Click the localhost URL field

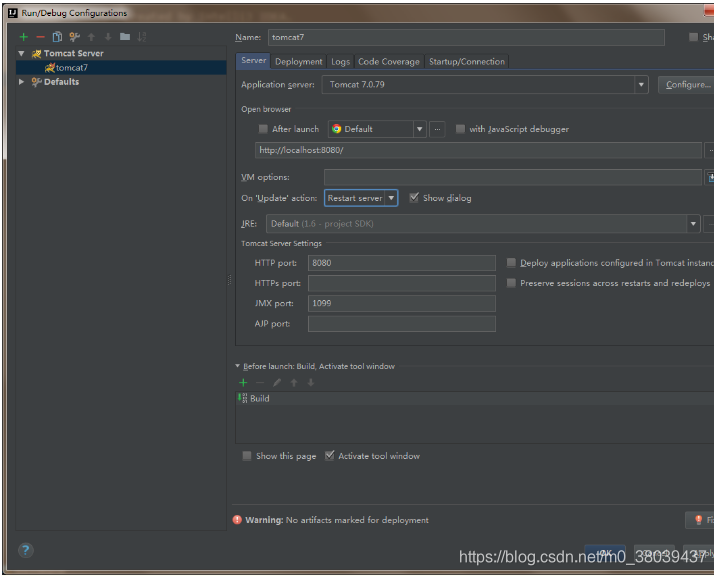(x=478, y=150)
